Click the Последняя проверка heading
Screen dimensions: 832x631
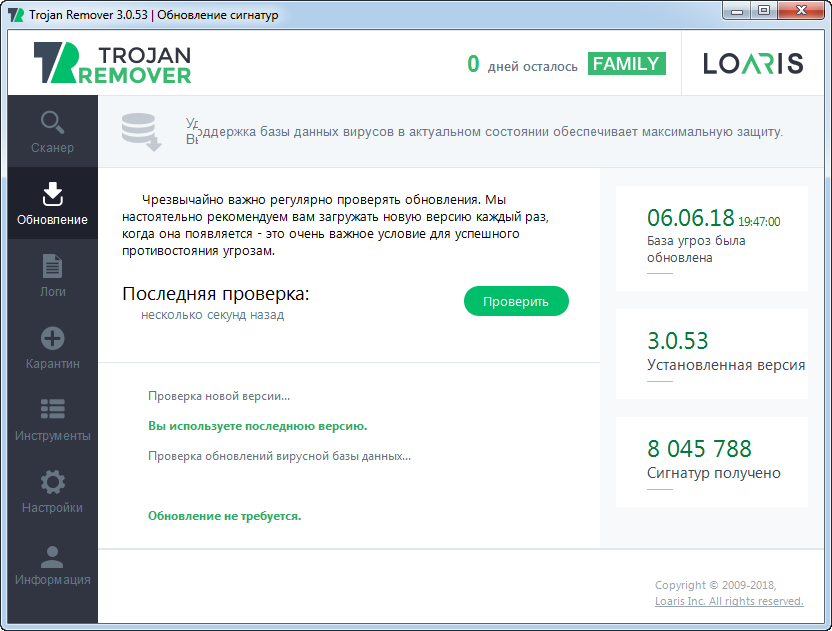tap(215, 293)
